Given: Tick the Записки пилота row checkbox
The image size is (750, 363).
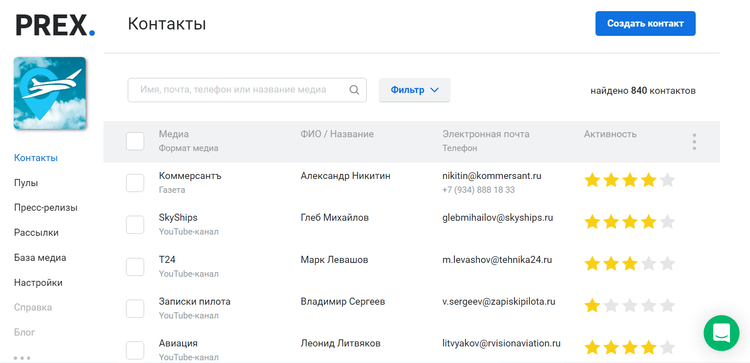Looking at the screenshot, I should pos(135,308).
